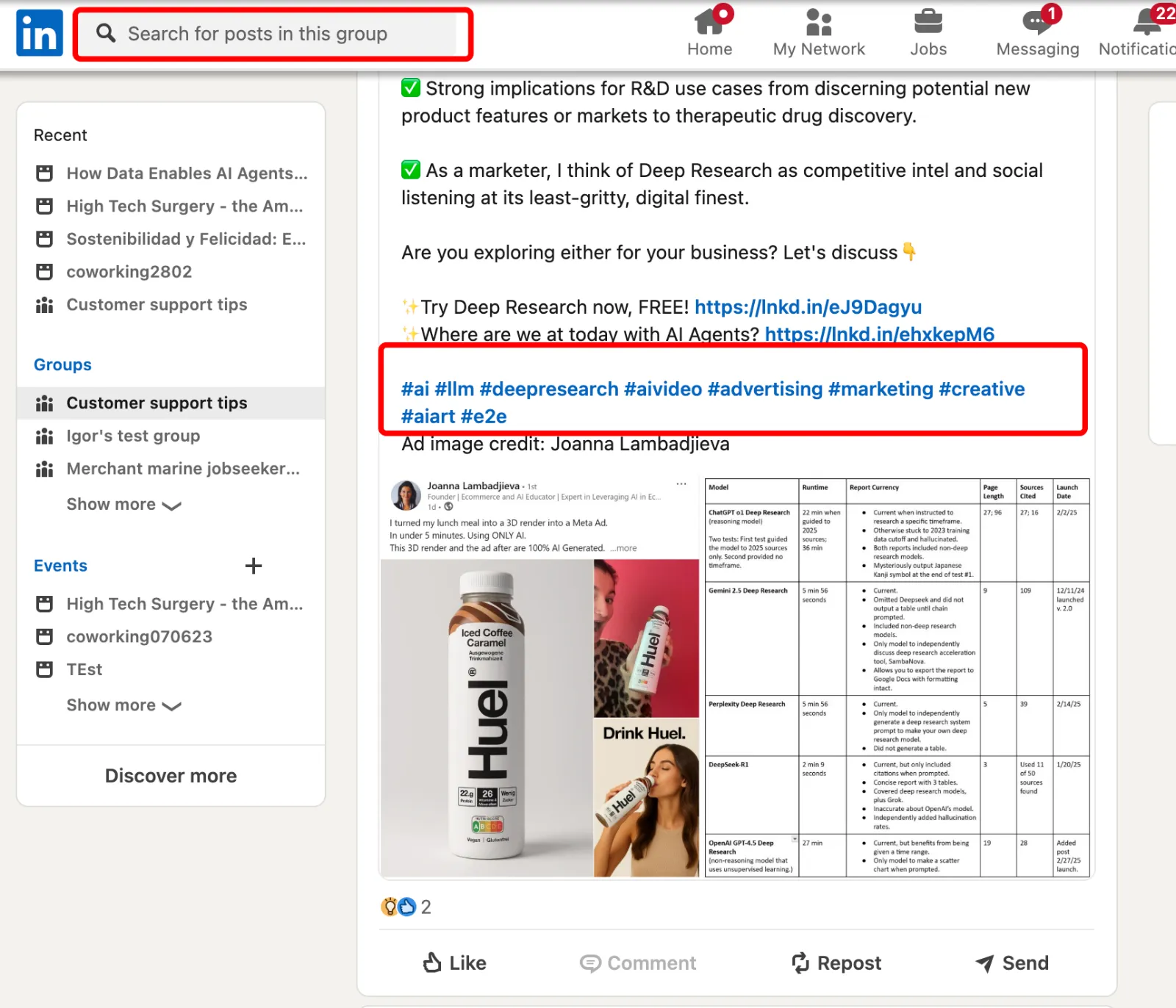The width and height of the screenshot is (1176, 1008).
Task: Click calendar icon beside coworking070623
Action: (x=45, y=637)
